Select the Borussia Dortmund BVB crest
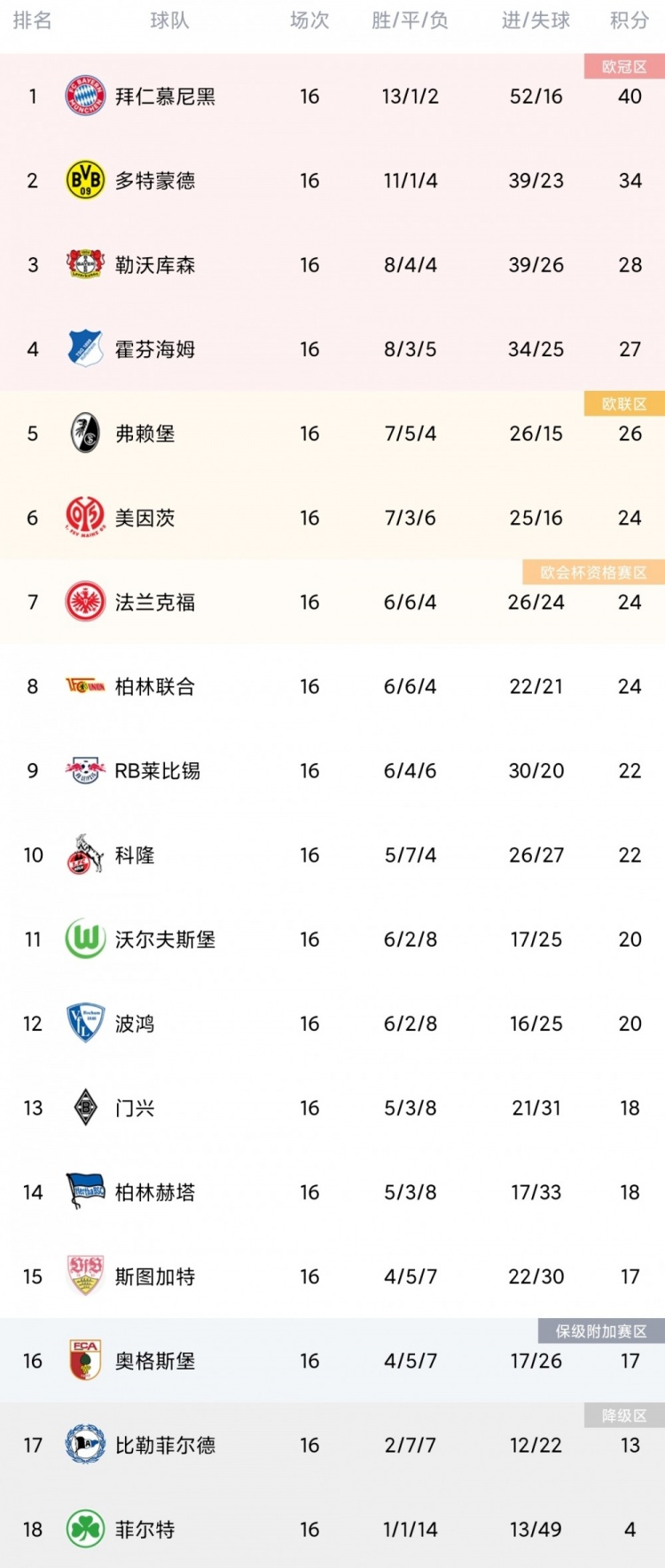 (85, 180)
